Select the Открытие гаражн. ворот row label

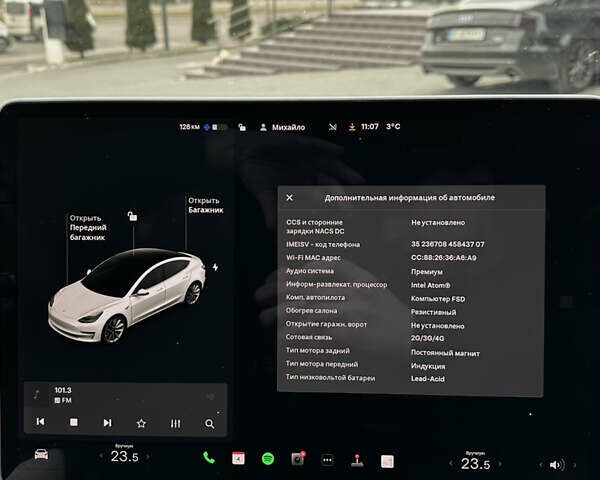(x=326, y=324)
